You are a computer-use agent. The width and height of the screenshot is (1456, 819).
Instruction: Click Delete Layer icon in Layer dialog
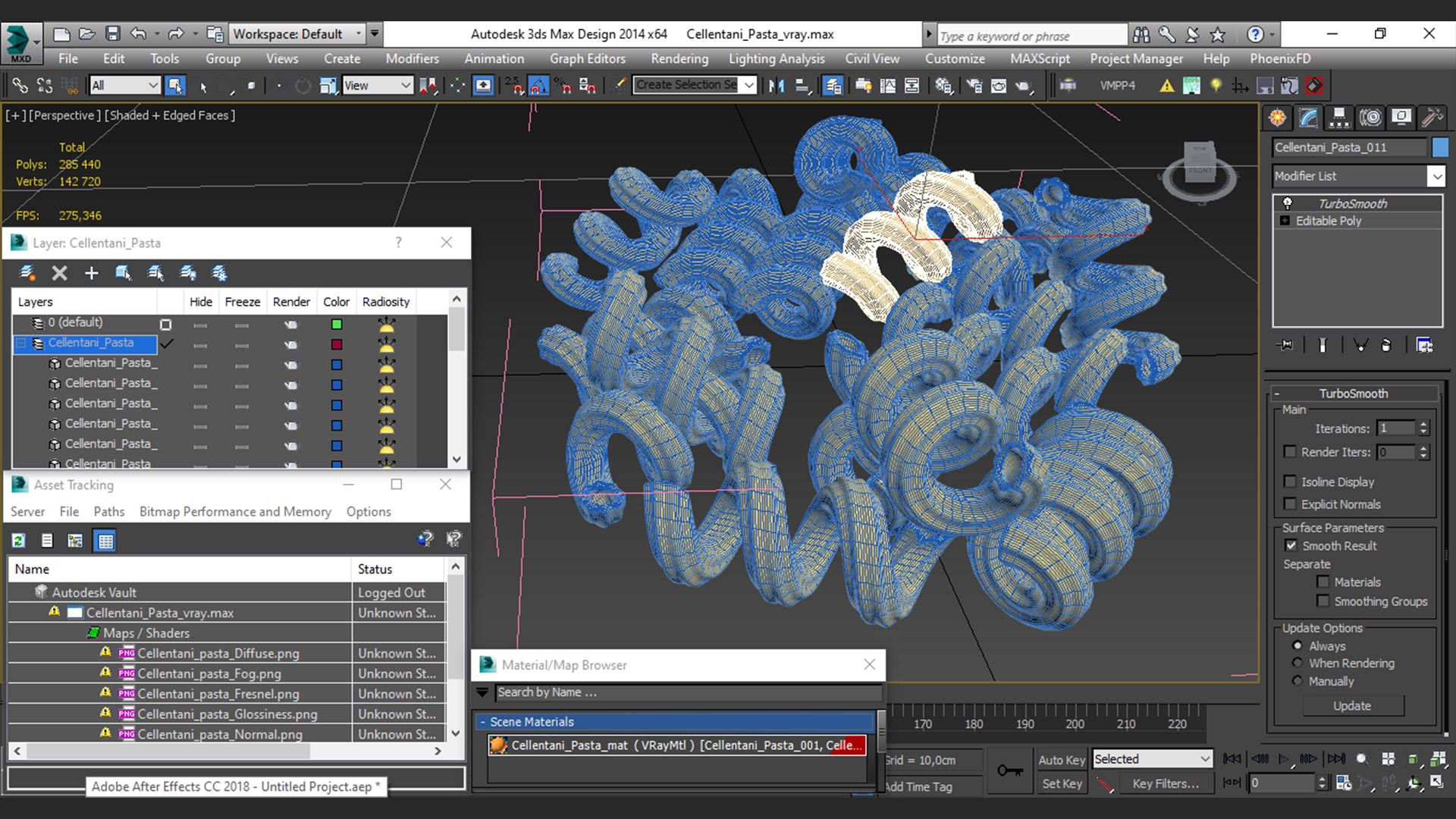coord(59,273)
